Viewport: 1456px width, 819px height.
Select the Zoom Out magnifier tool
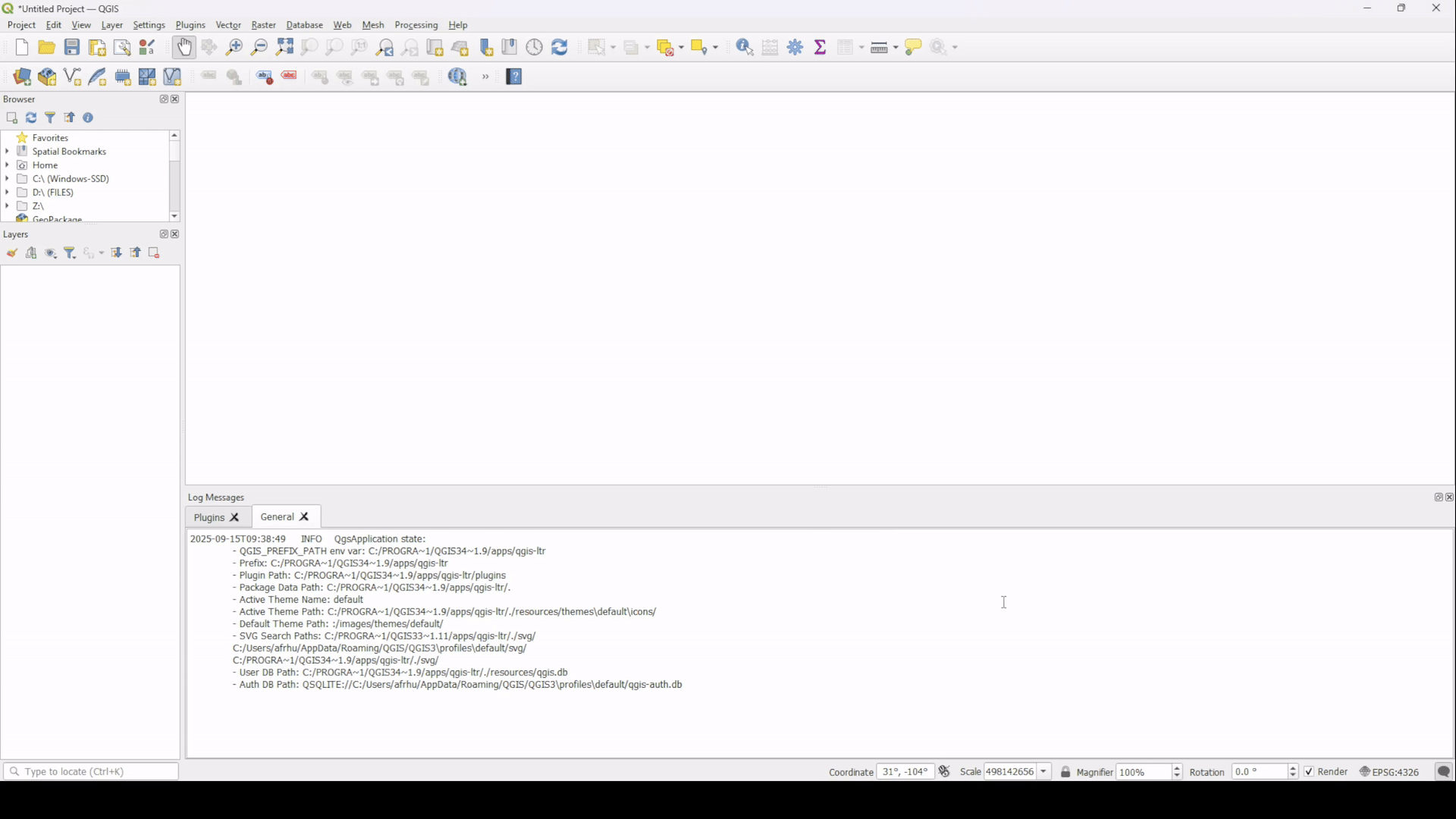click(259, 48)
